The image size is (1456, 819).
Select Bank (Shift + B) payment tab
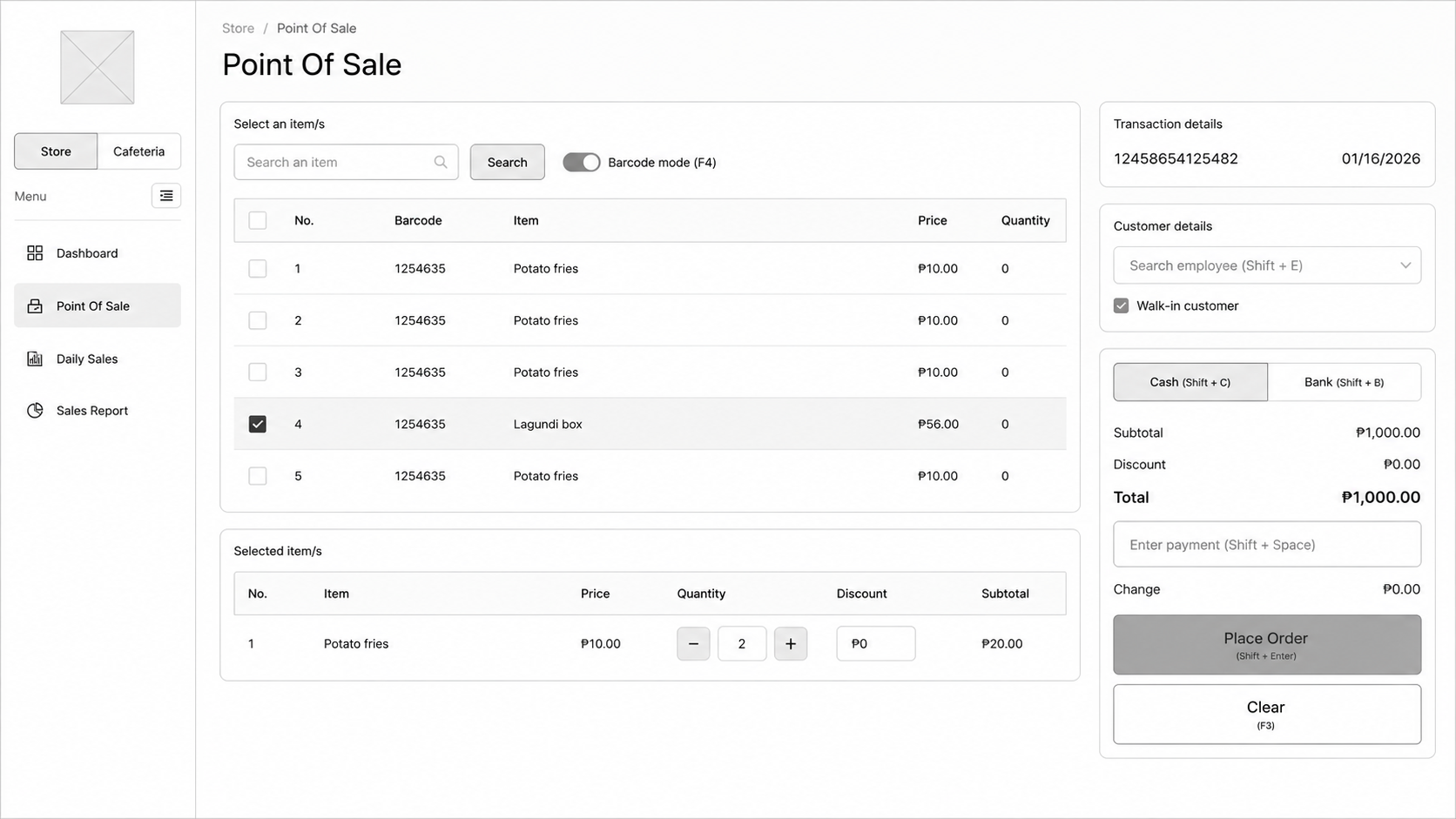pyautogui.click(x=1345, y=382)
